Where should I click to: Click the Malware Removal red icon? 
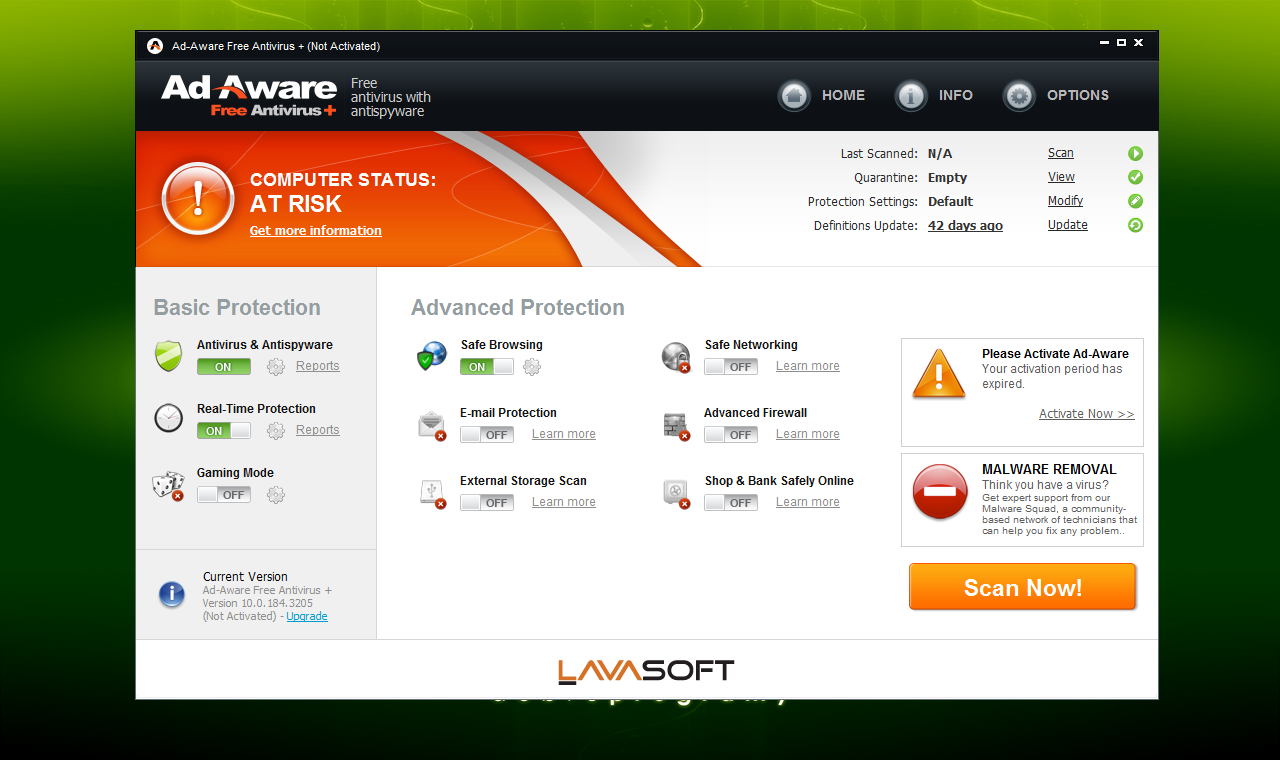(x=940, y=492)
